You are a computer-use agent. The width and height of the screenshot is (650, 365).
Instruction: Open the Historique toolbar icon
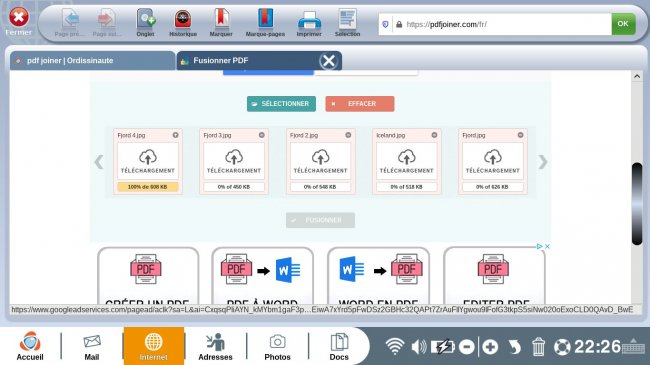183,23
